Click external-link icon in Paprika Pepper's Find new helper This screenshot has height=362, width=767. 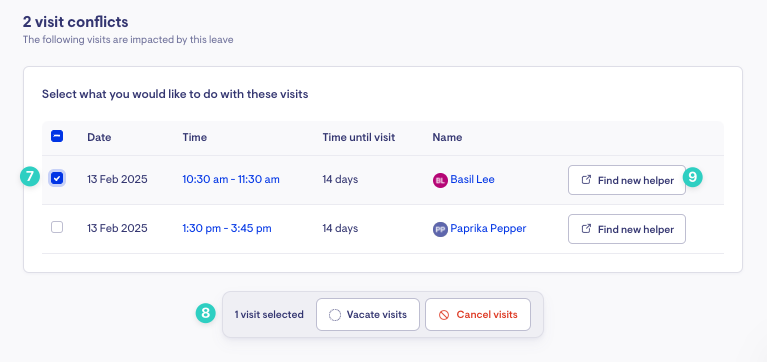coord(586,228)
